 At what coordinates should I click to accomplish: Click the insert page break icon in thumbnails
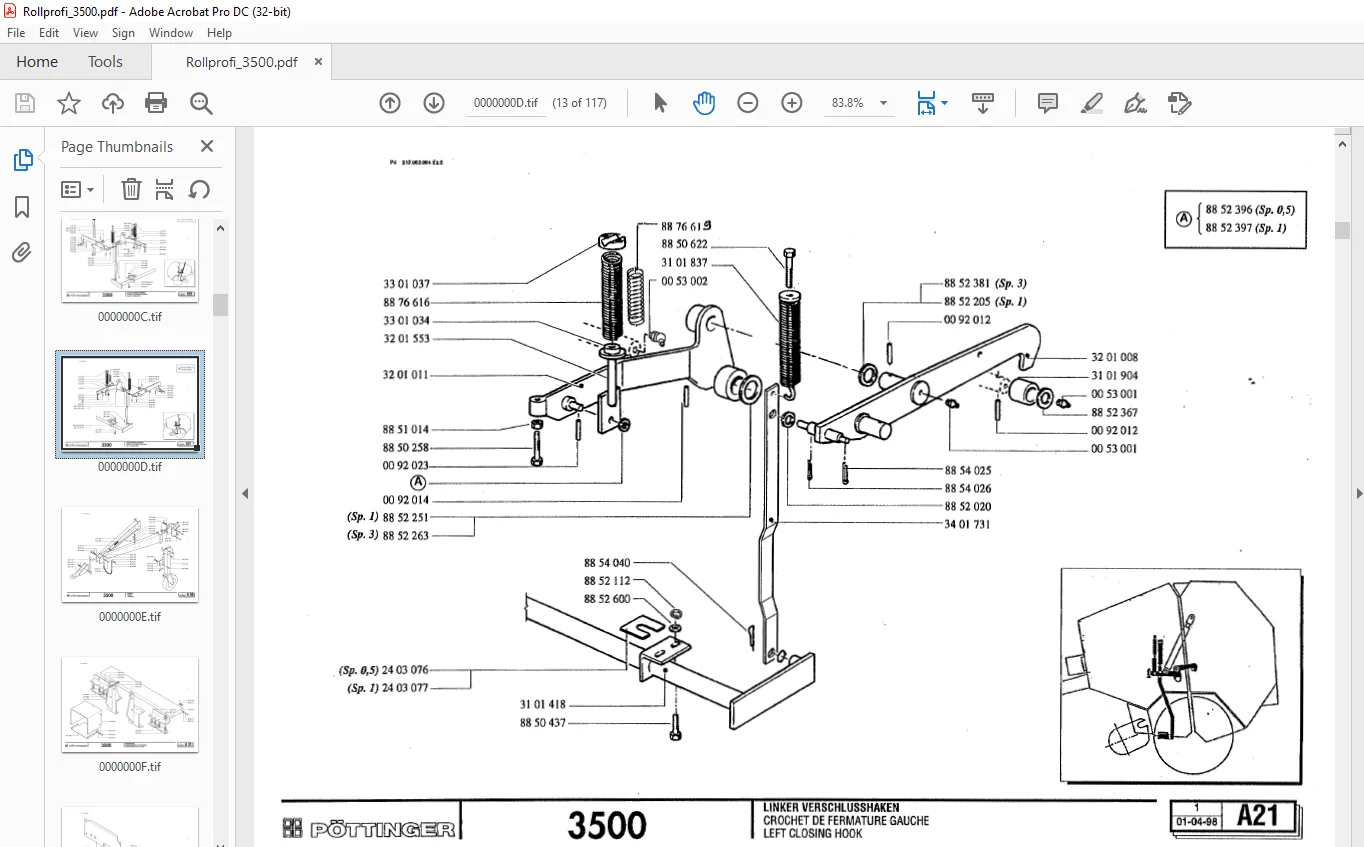(x=165, y=189)
